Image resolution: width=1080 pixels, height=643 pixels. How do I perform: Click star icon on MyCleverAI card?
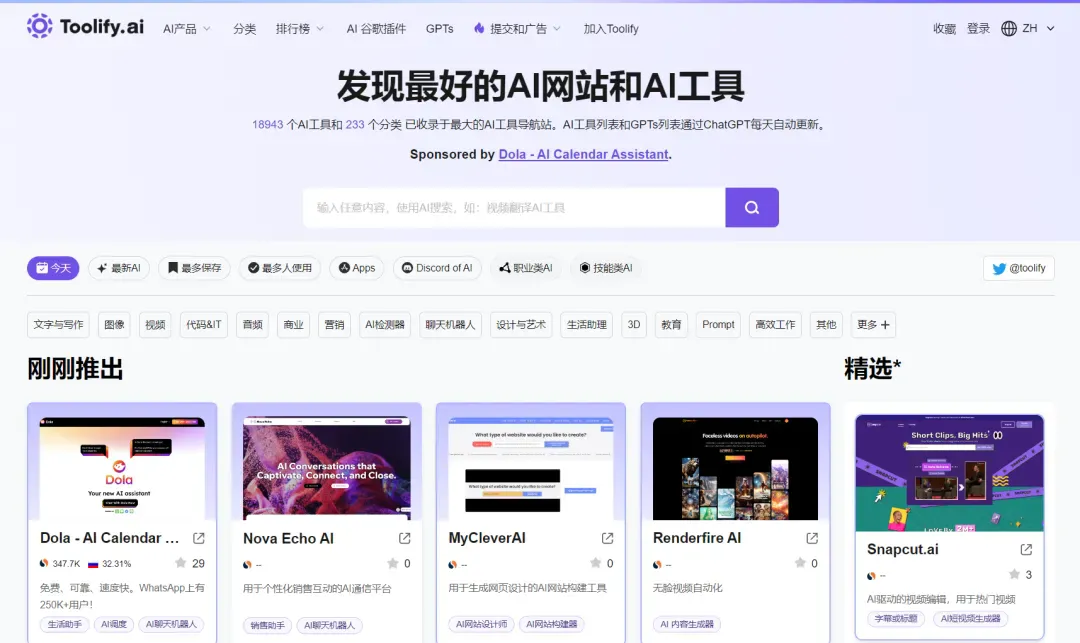(596, 562)
